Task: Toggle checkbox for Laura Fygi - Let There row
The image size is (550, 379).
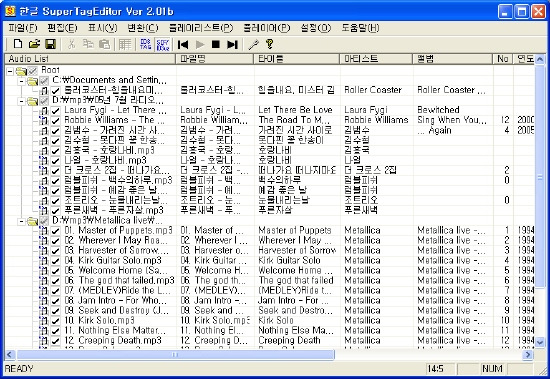Action: 55,111
